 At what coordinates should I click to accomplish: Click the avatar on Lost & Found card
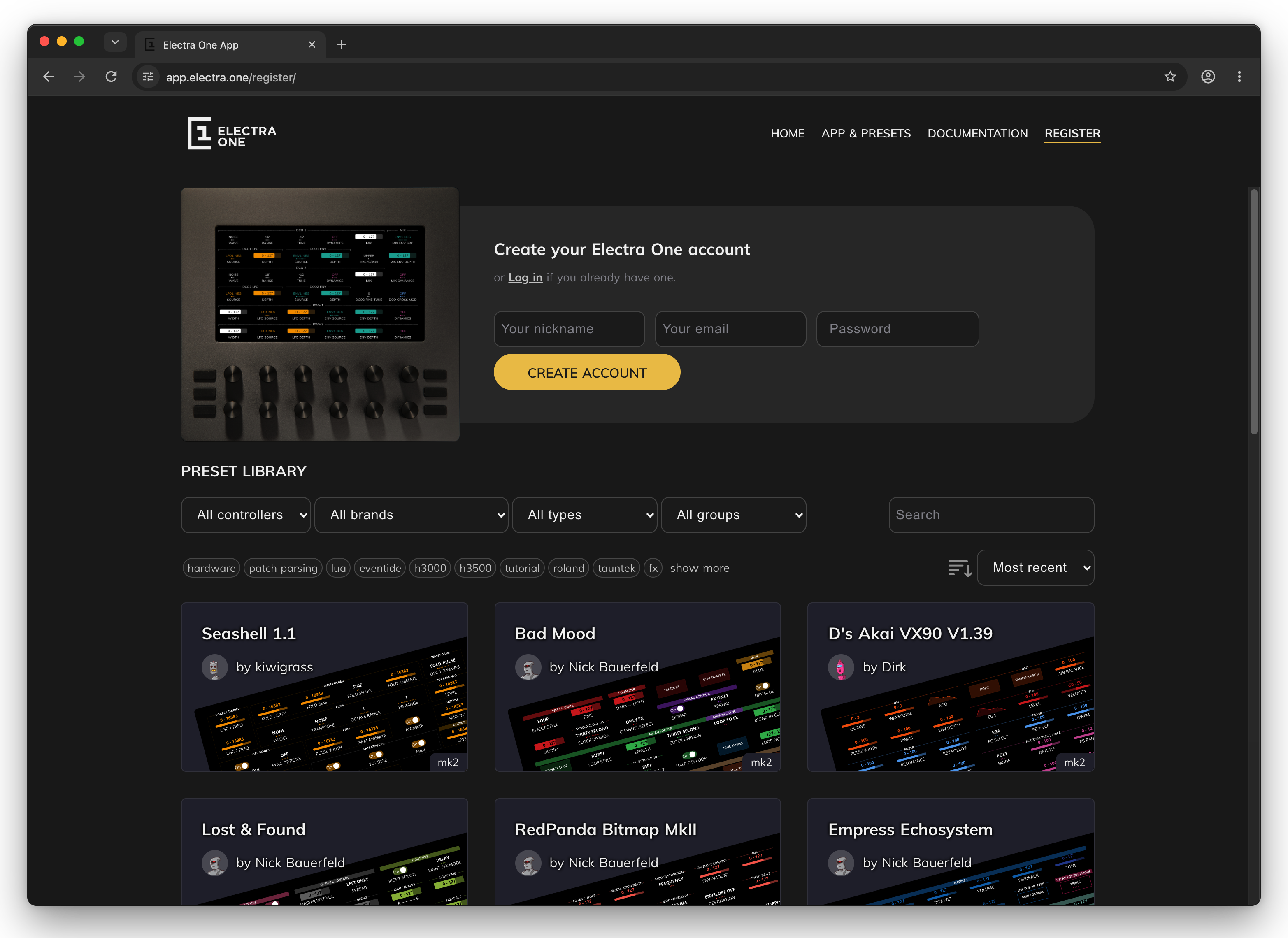(215, 863)
